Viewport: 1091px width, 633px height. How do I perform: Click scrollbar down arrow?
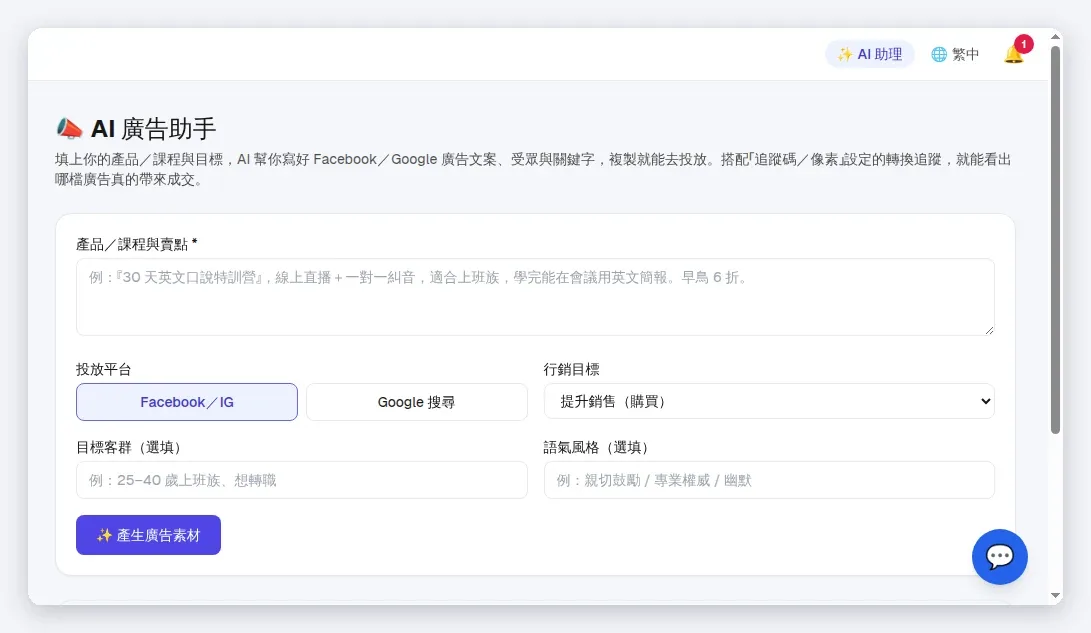(x=1056, y=595)
